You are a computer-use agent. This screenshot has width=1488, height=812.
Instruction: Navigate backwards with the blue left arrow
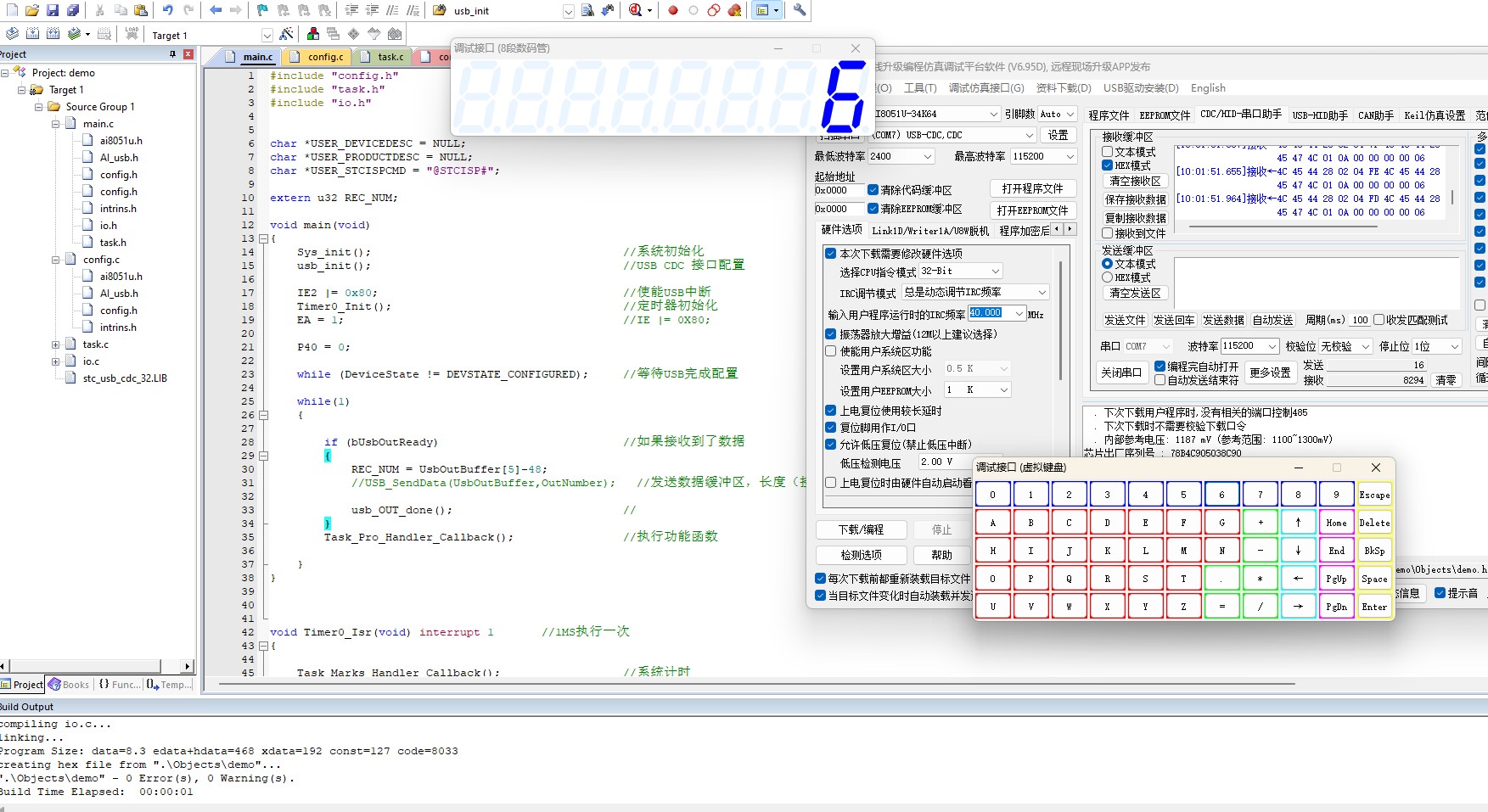tap(216, 10)
